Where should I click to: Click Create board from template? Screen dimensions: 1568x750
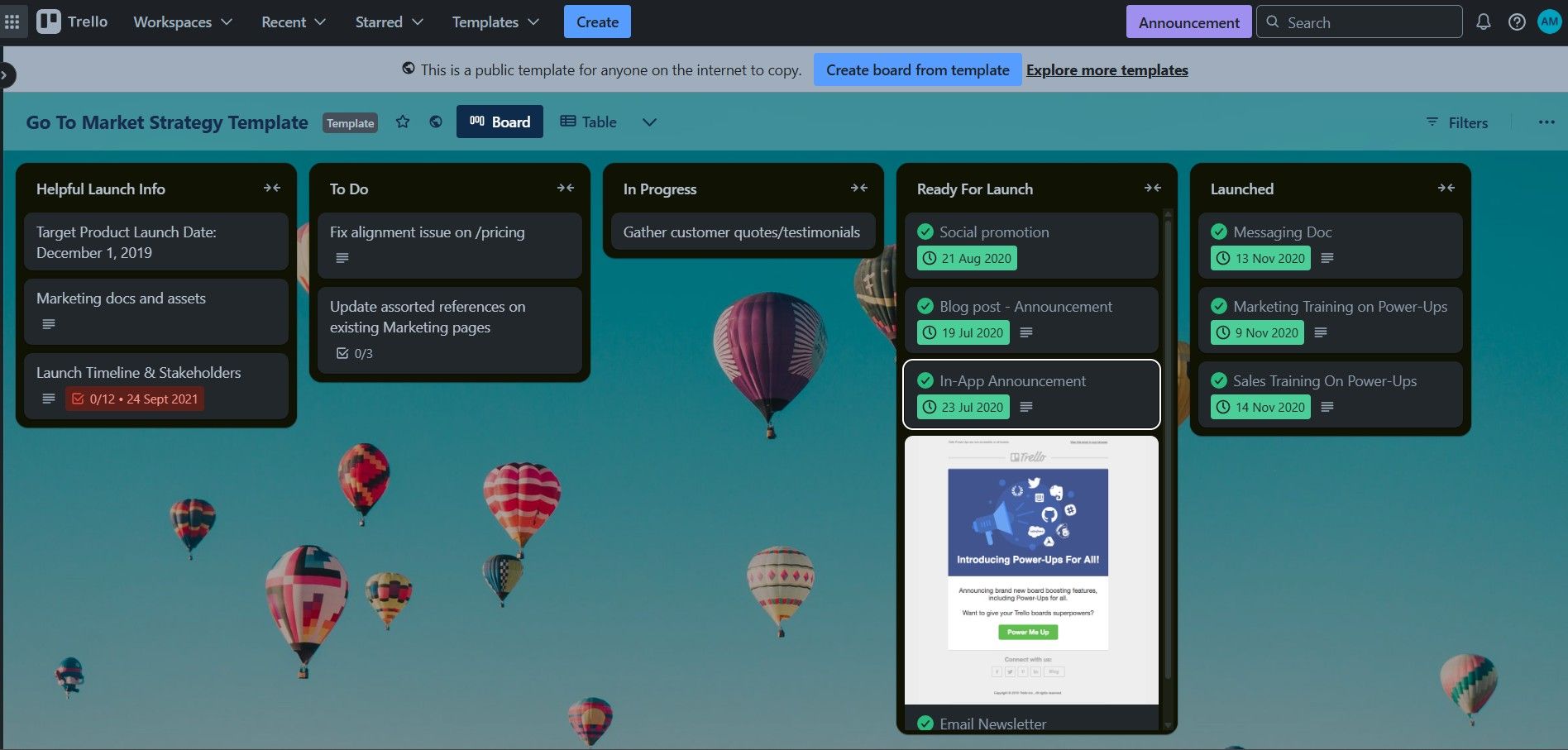tap(917, 70)
